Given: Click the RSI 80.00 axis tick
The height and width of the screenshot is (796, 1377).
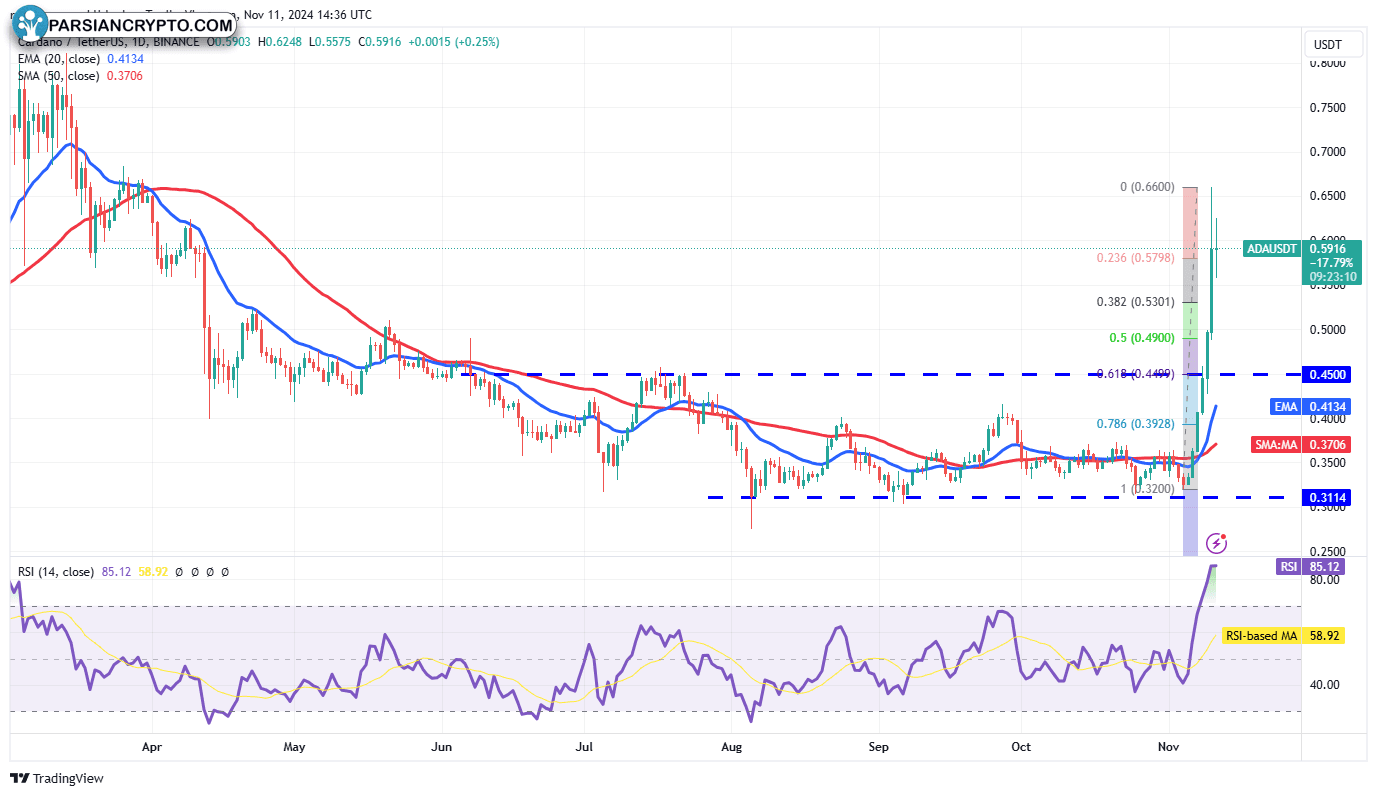Looking at the screenshot, I should point(1325,580).
